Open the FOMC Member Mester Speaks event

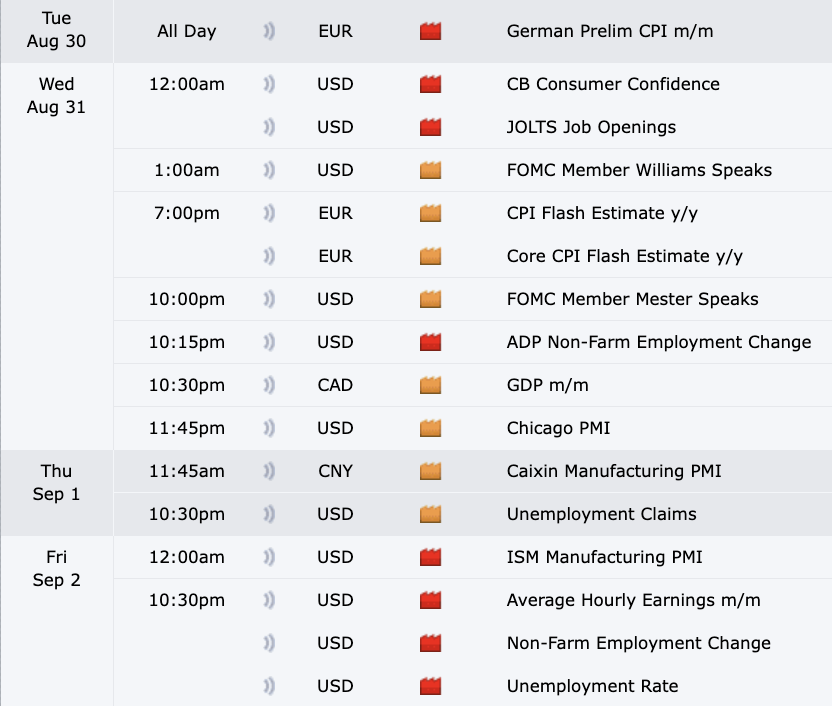632,299
